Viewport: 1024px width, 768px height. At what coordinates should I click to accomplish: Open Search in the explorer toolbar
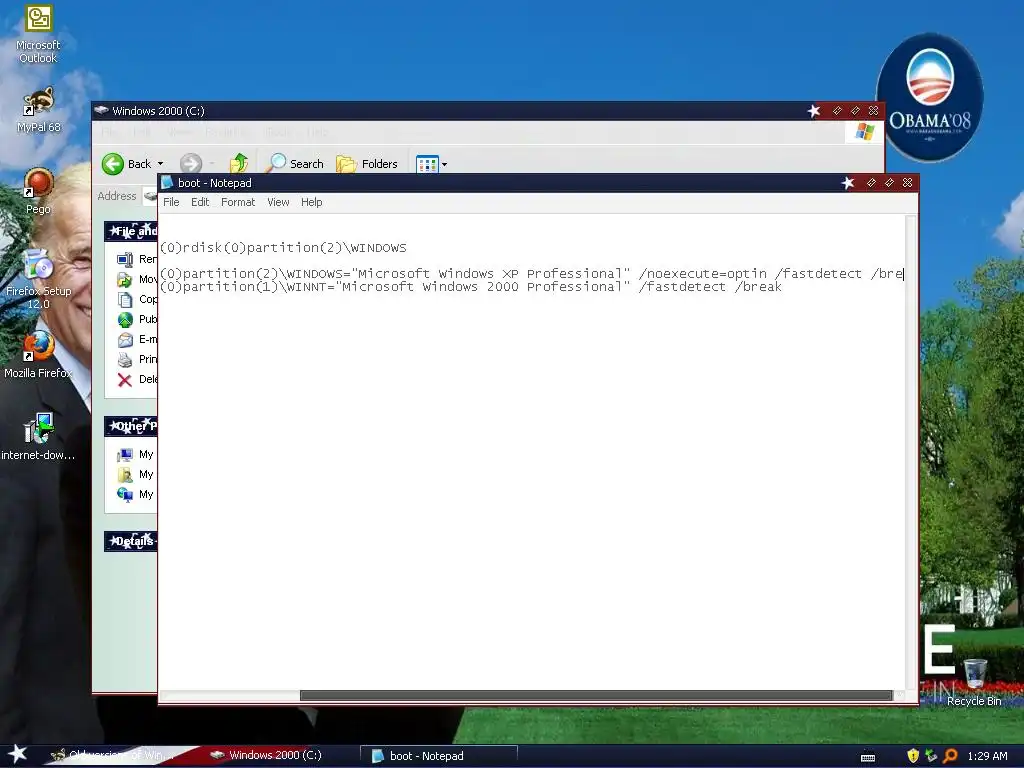click(x=295, y=163)
